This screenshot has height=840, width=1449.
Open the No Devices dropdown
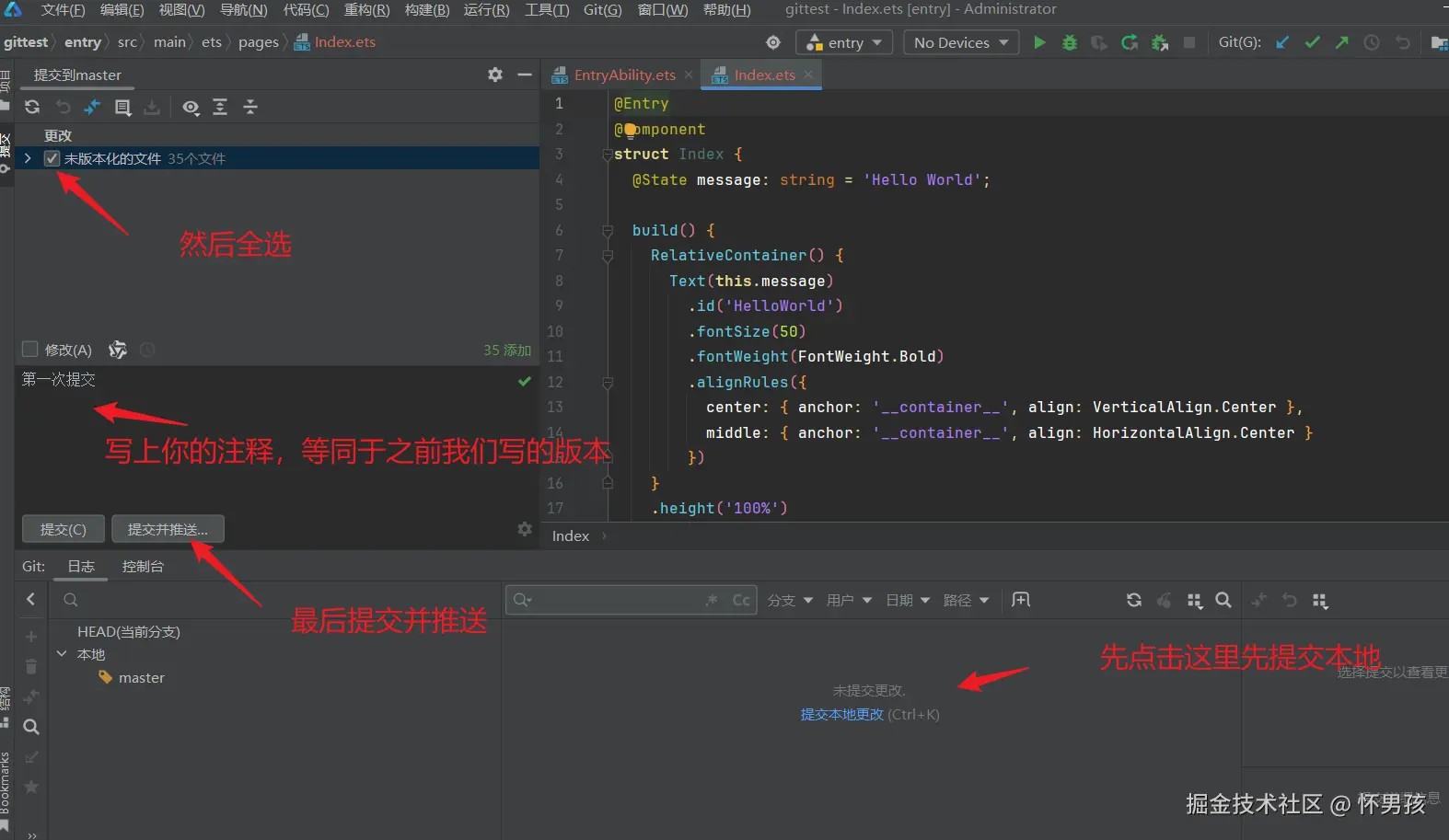coord(961,42)
